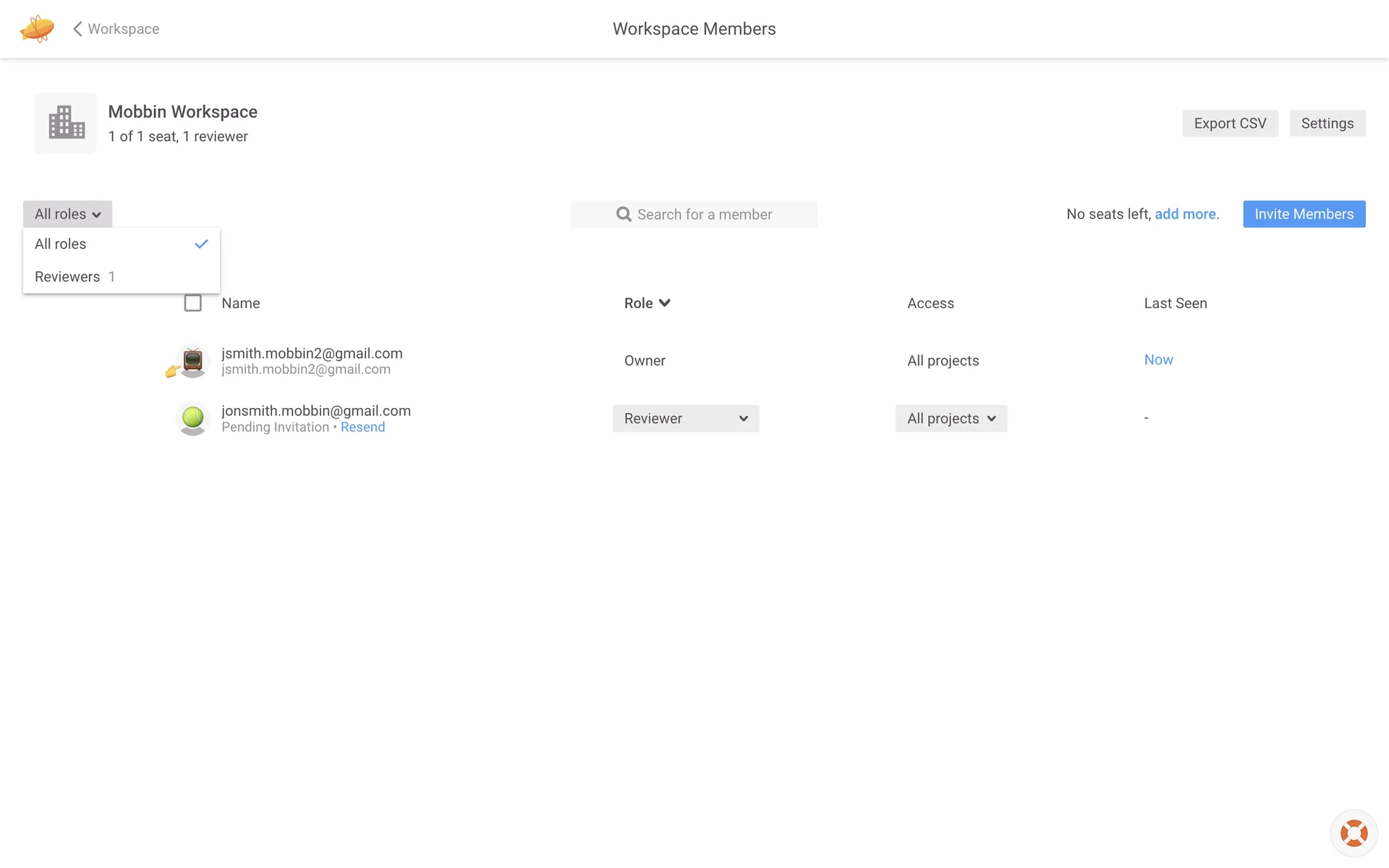Click the back chevron beside Workspace
This screenshot has height=868, width=1389.
tap(77, 29)
